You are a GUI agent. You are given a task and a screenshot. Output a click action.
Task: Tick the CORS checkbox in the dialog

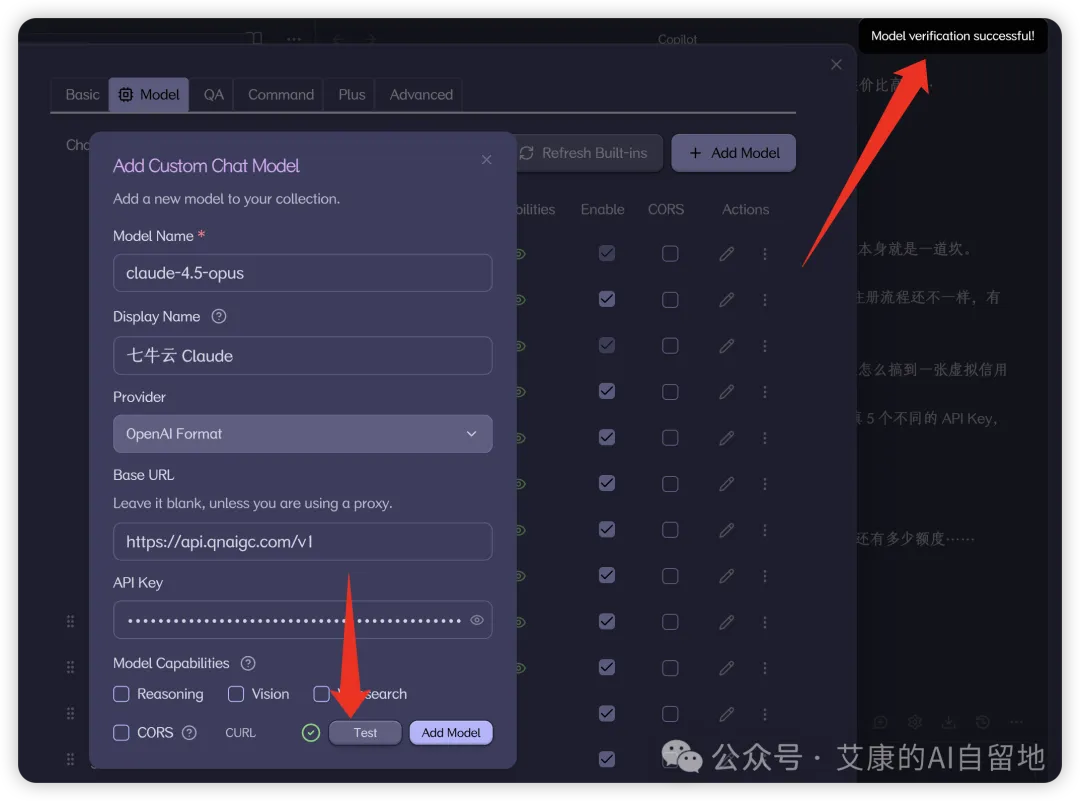[121, 733]
